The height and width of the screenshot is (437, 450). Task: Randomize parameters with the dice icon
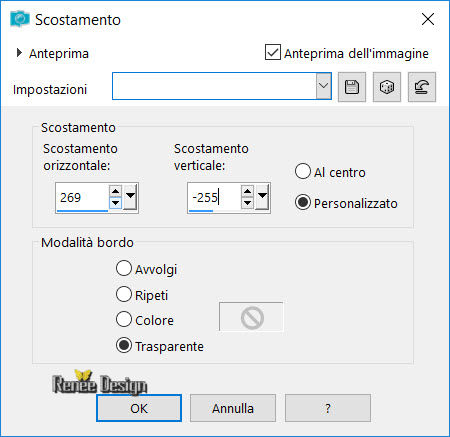pos(387,87)
